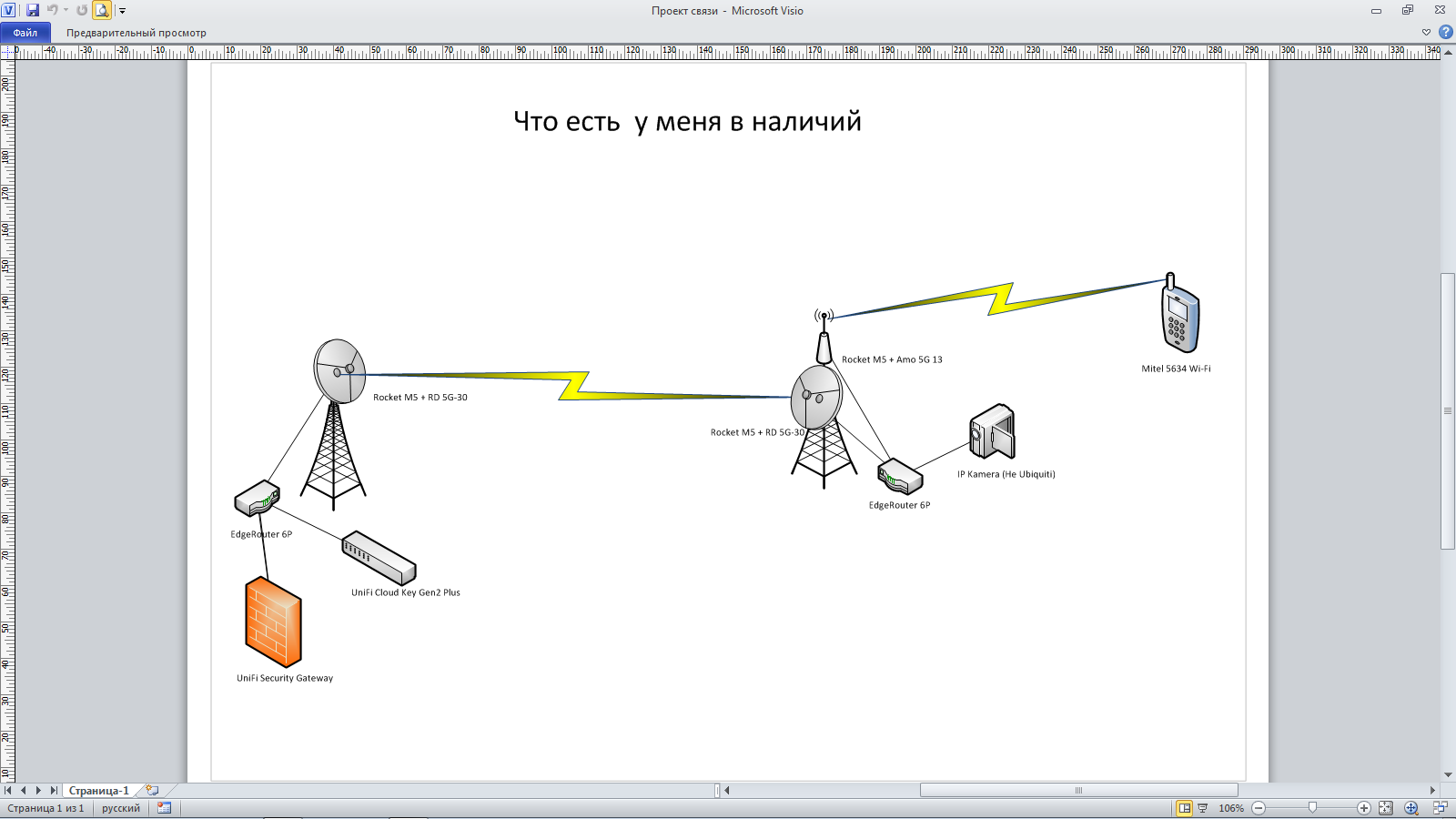Click the Undo arrow in quick access toolbar
1456x819 pixels.
tap(52, 10)
